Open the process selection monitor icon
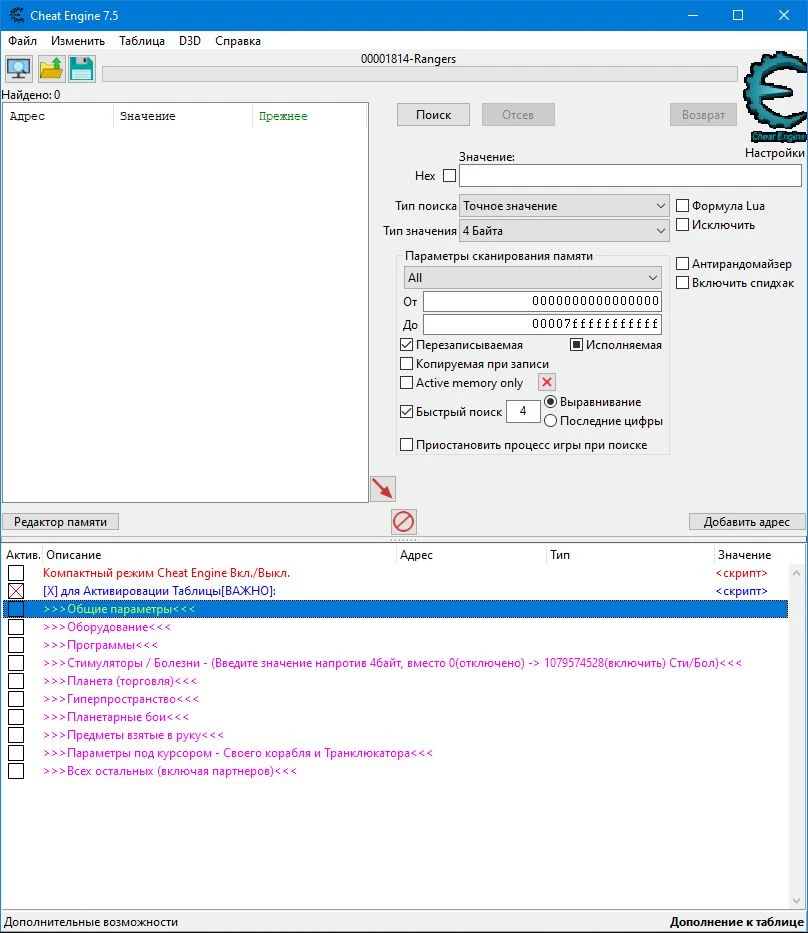 pyautogui.click(x=18, y=68)
